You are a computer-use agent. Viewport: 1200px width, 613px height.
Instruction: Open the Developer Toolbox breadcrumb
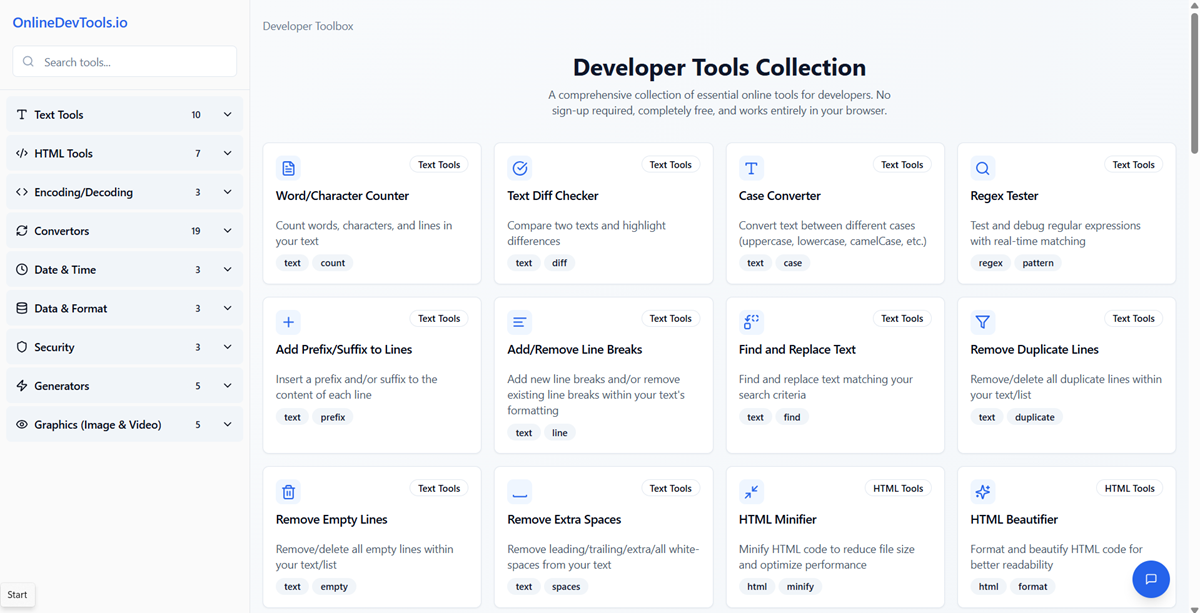(307, 26)
